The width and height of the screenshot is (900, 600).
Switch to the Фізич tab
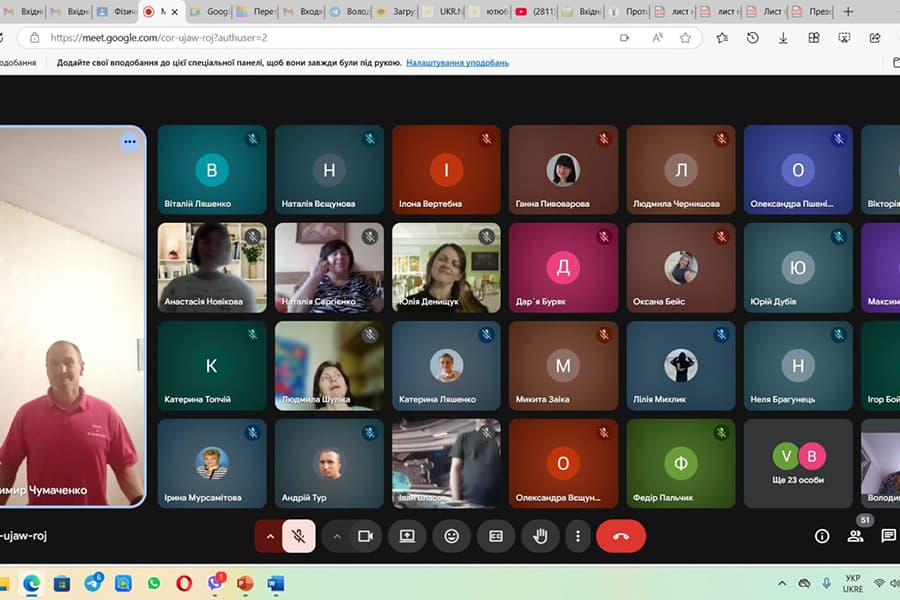coord(115,11)
